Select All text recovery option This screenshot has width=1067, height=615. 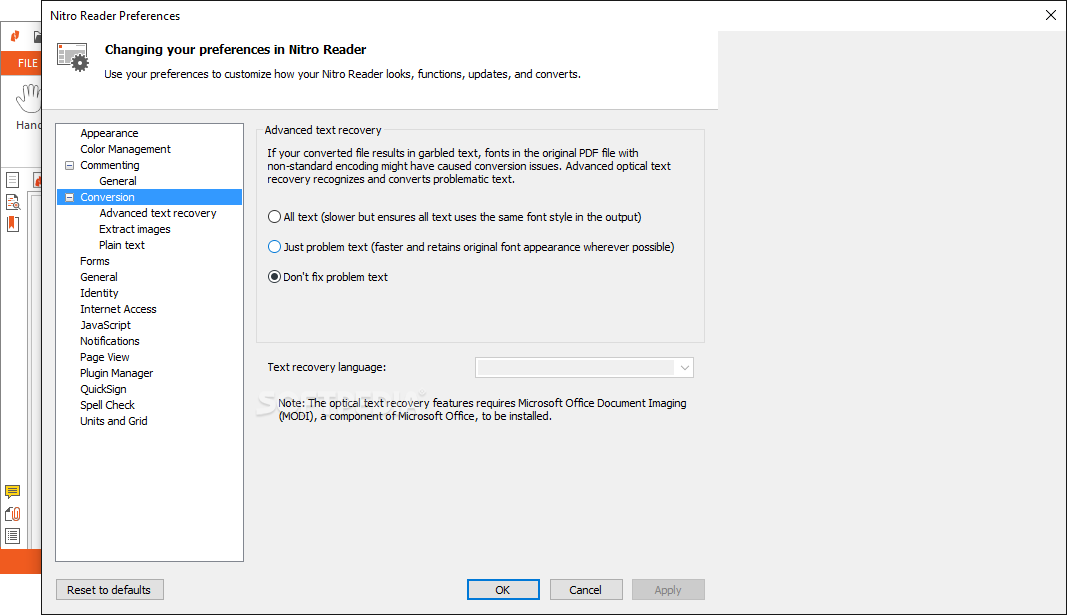[274, 217]
